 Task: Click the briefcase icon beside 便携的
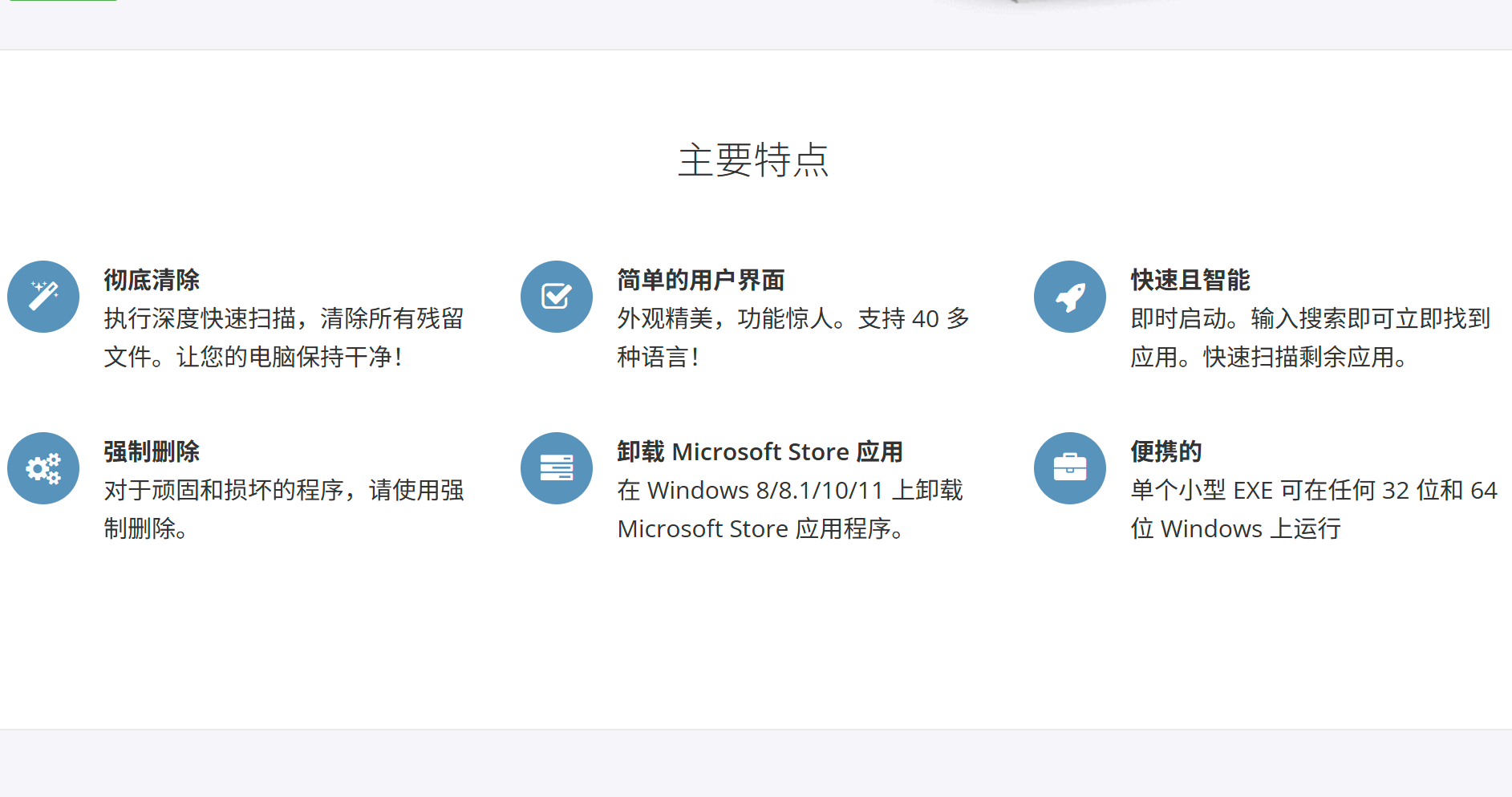point(1070,468)
